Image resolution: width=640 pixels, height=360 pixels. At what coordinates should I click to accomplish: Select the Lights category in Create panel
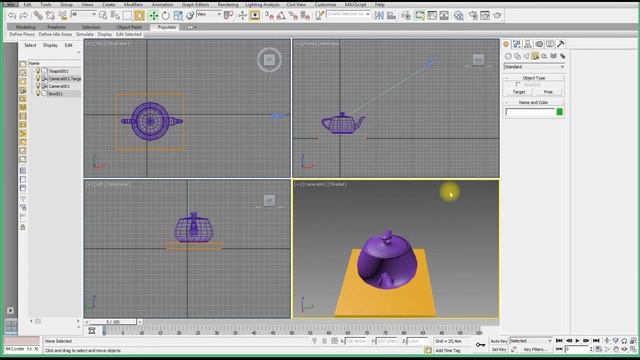pyautogui.click(x=526, y=56)
